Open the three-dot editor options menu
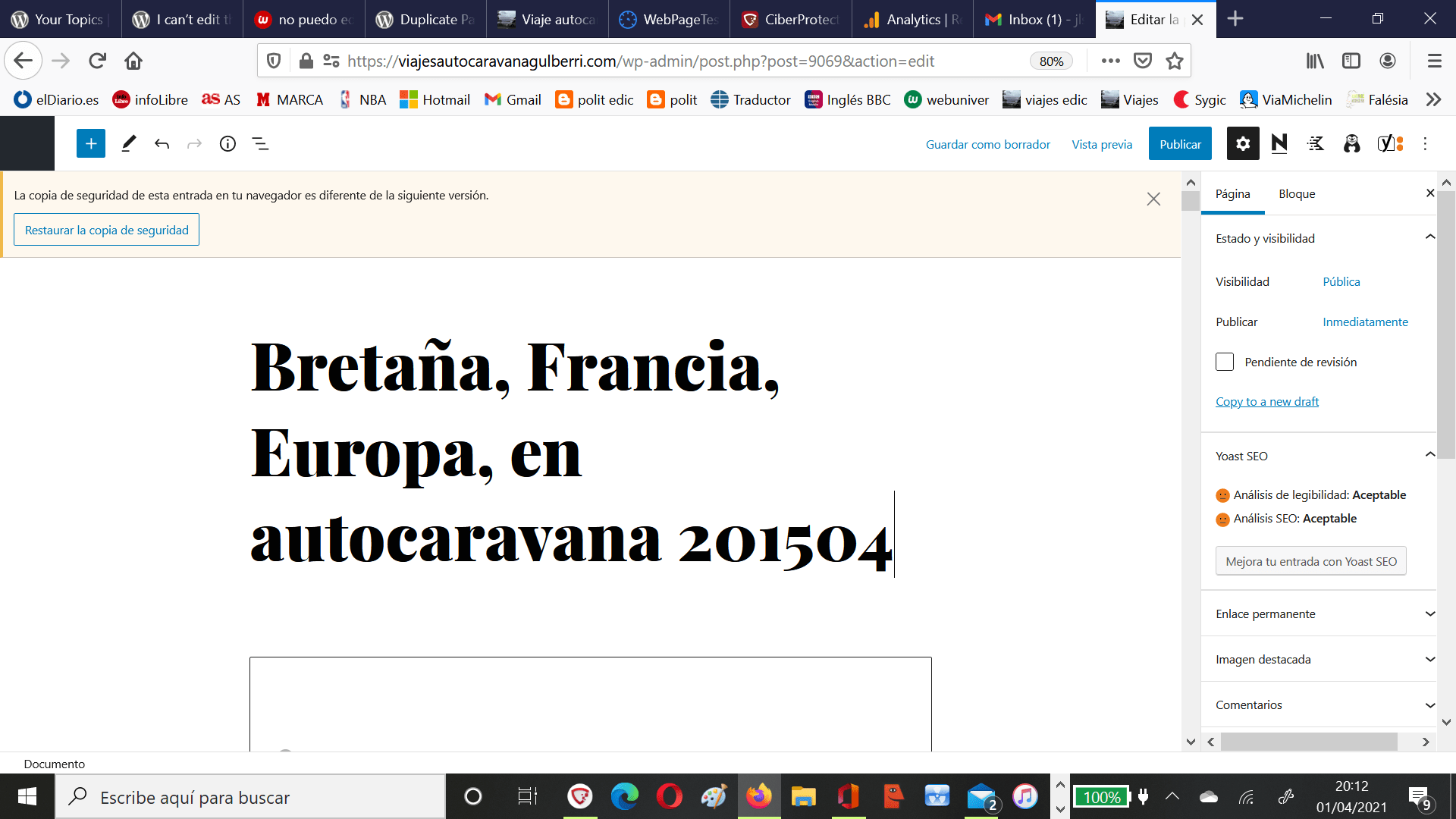Viewport: 1456px width, 819px height. (x=1425, y=143)
